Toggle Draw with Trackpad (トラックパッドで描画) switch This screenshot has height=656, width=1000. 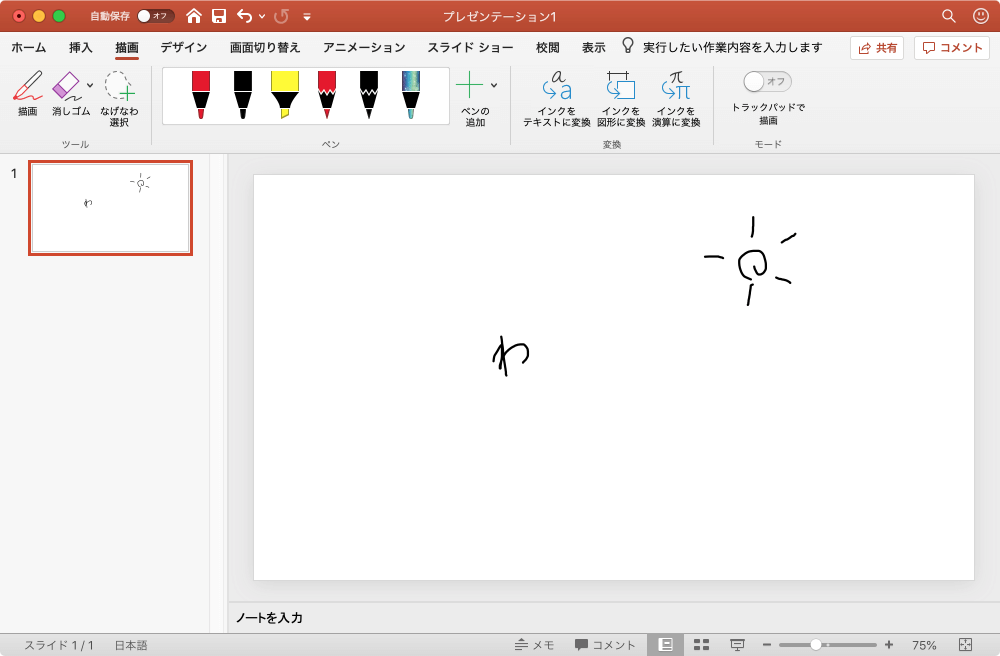click(x=768, y=82)
